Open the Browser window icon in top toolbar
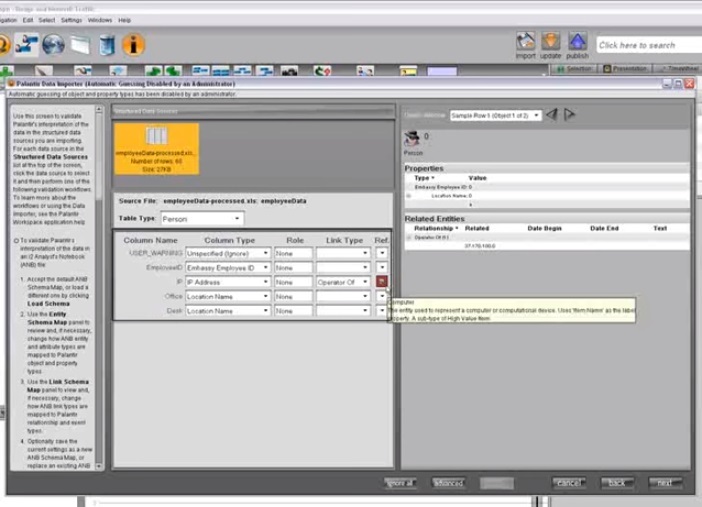The image size is (702, 507). (81, 45)
